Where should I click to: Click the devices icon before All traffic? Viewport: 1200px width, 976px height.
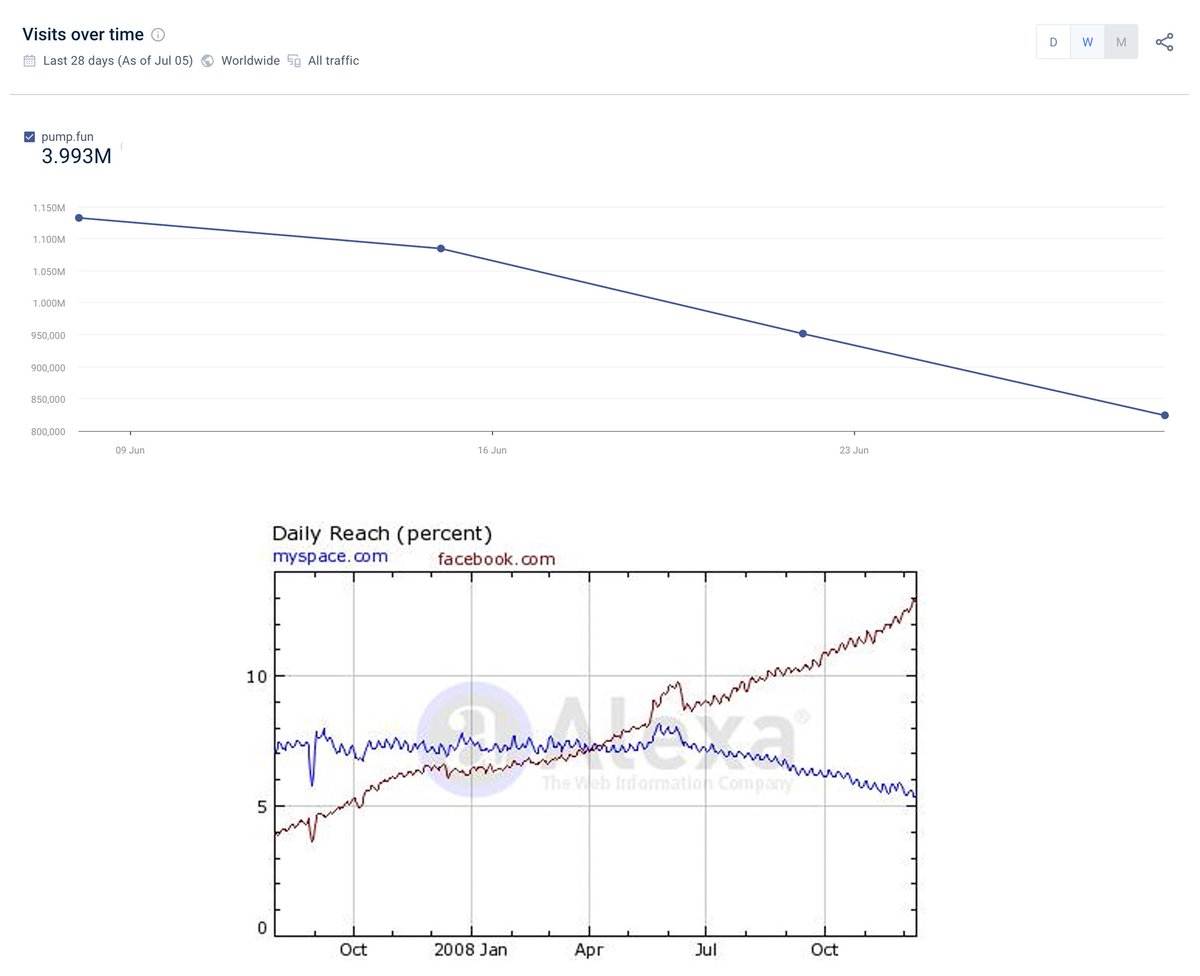(294, 61)
